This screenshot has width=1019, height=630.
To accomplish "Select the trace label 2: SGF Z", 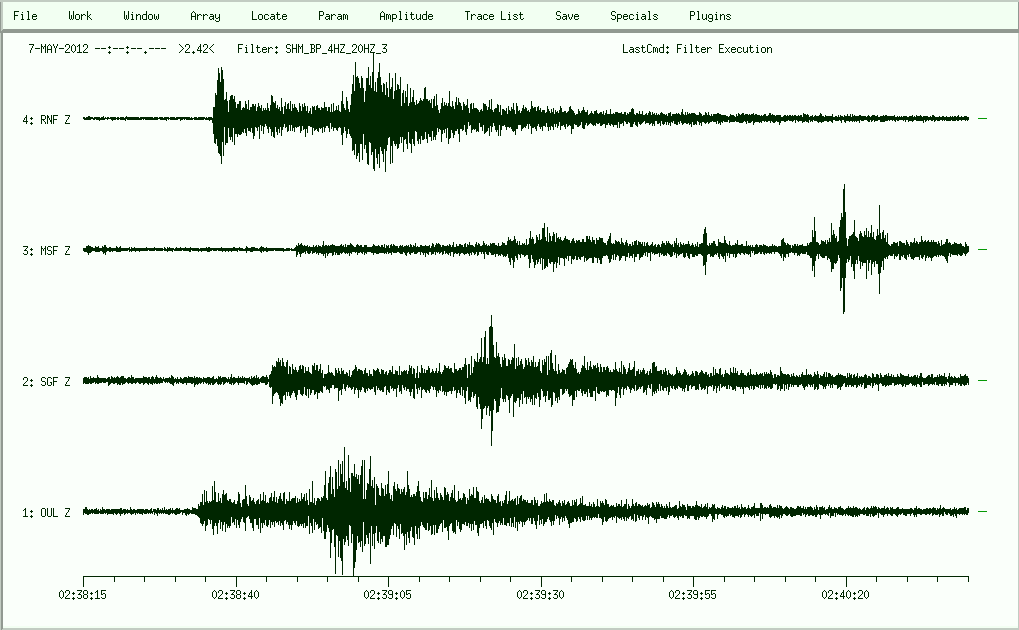I will pyautogui.click(x=47, y=382).
